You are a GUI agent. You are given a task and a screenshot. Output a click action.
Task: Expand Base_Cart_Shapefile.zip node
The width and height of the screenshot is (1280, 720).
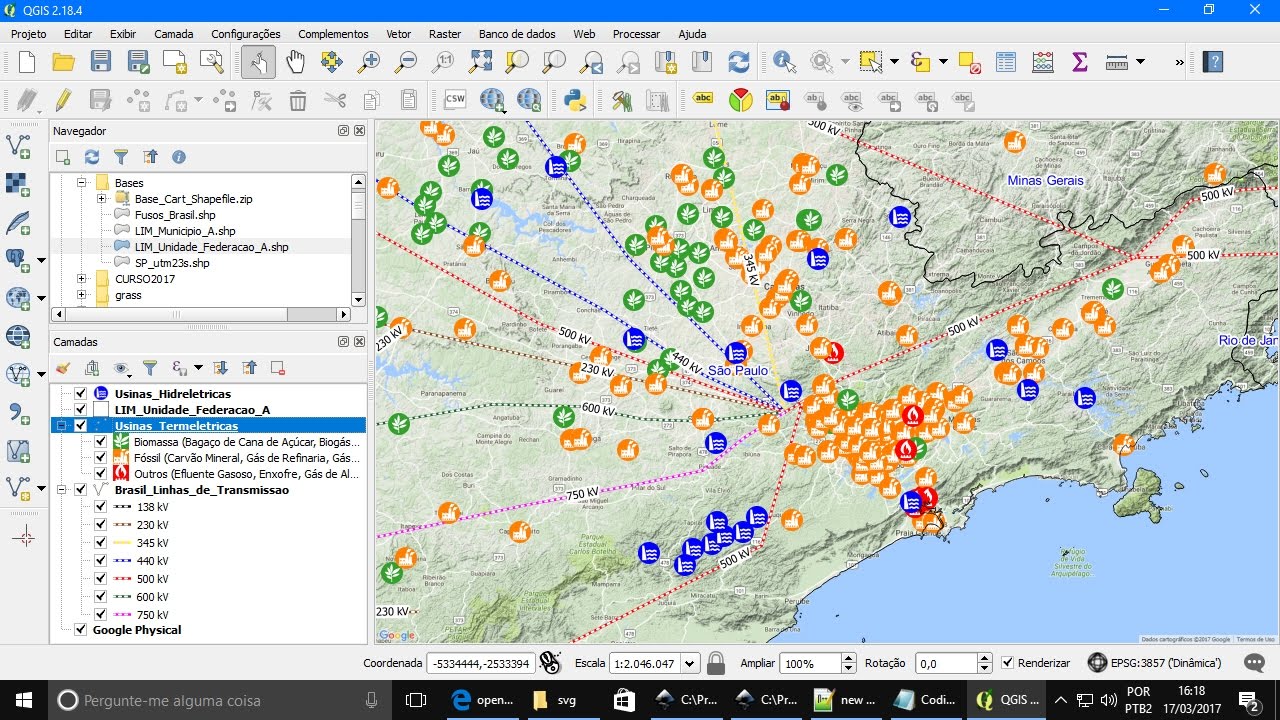tap(102, 199)
